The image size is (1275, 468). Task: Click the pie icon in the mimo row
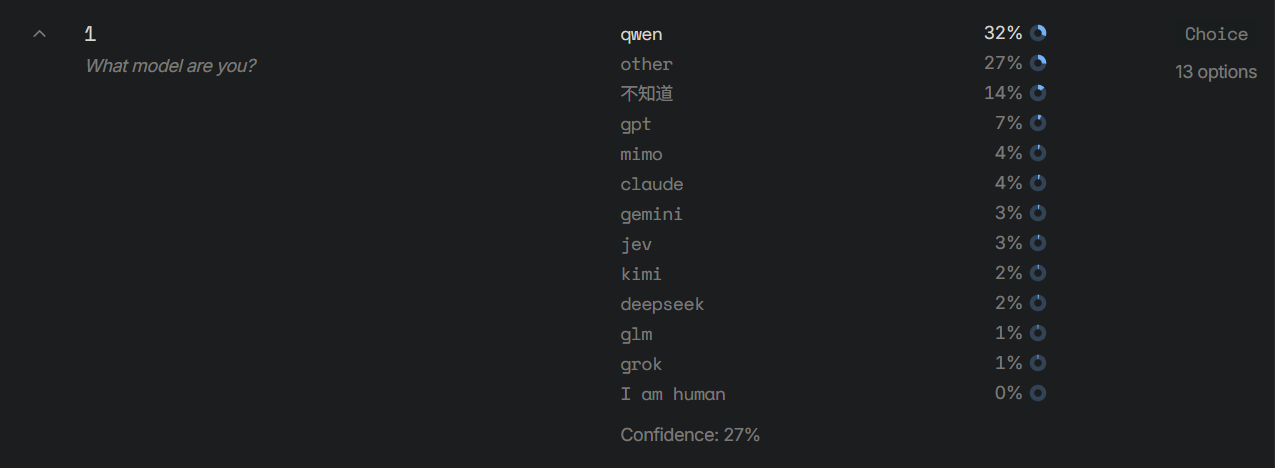[x=1038, y=153]
